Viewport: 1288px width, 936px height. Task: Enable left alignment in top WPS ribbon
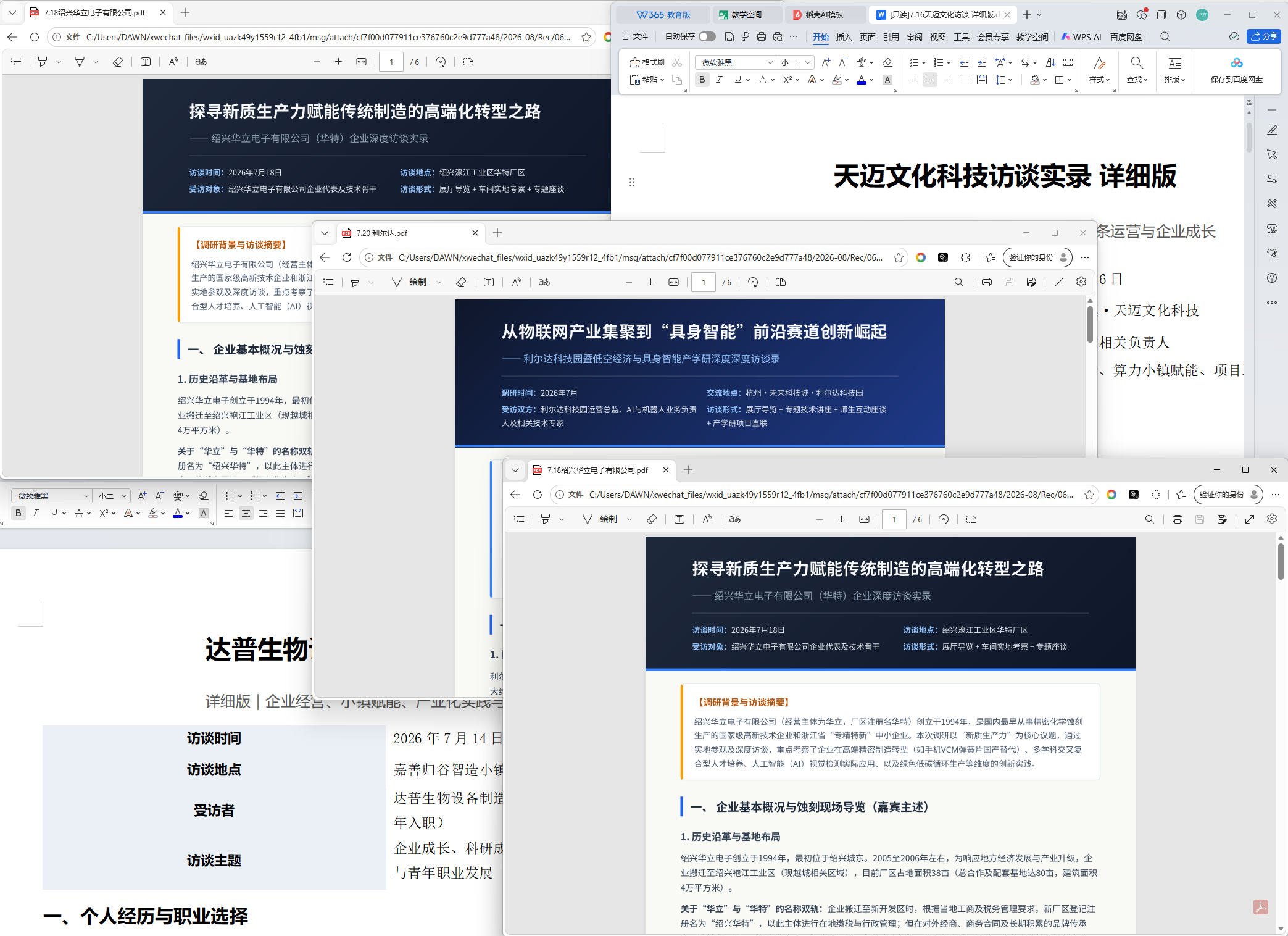[x=912, y=80]
